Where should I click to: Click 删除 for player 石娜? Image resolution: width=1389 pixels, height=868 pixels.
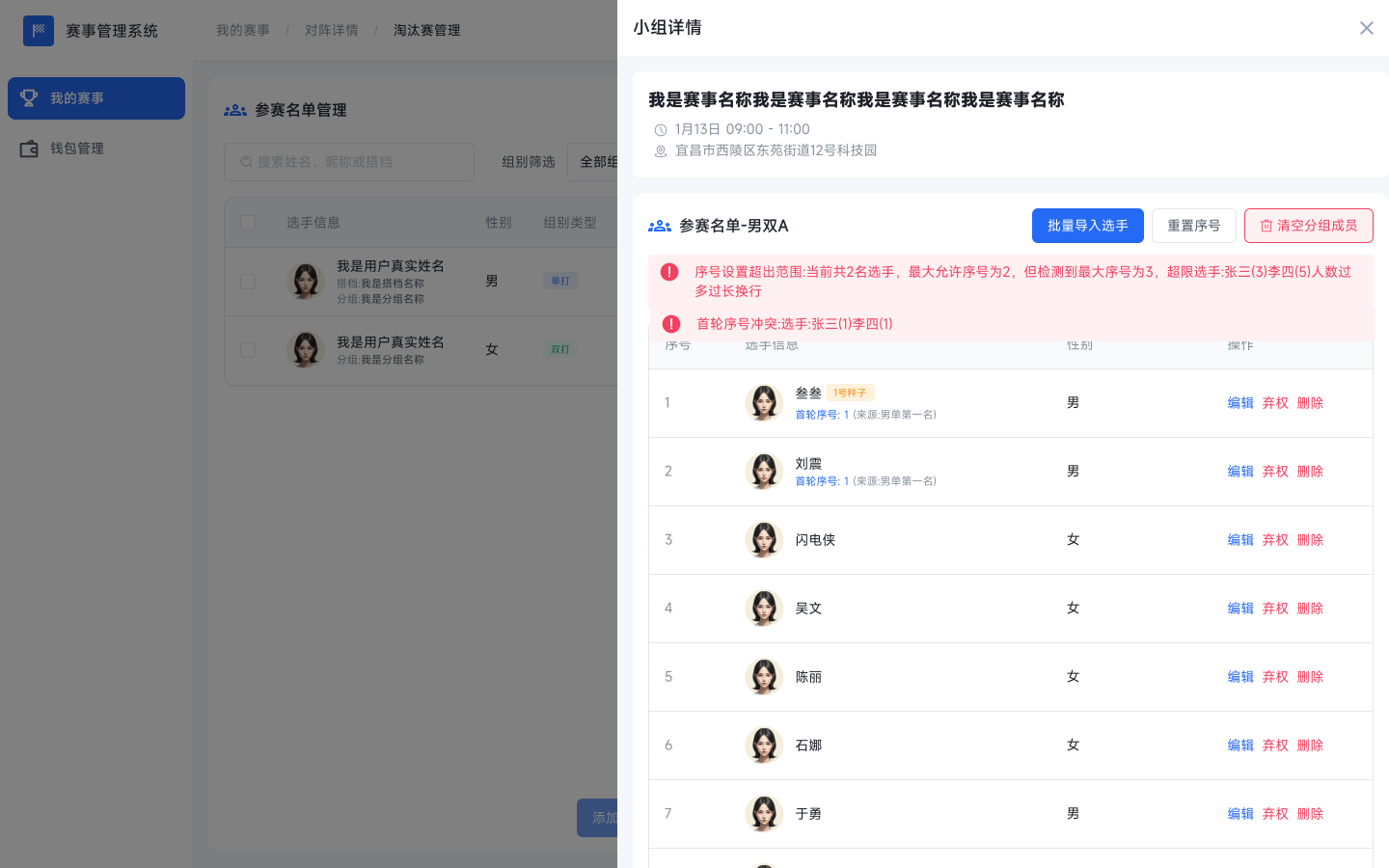(x=1310, y=746)
